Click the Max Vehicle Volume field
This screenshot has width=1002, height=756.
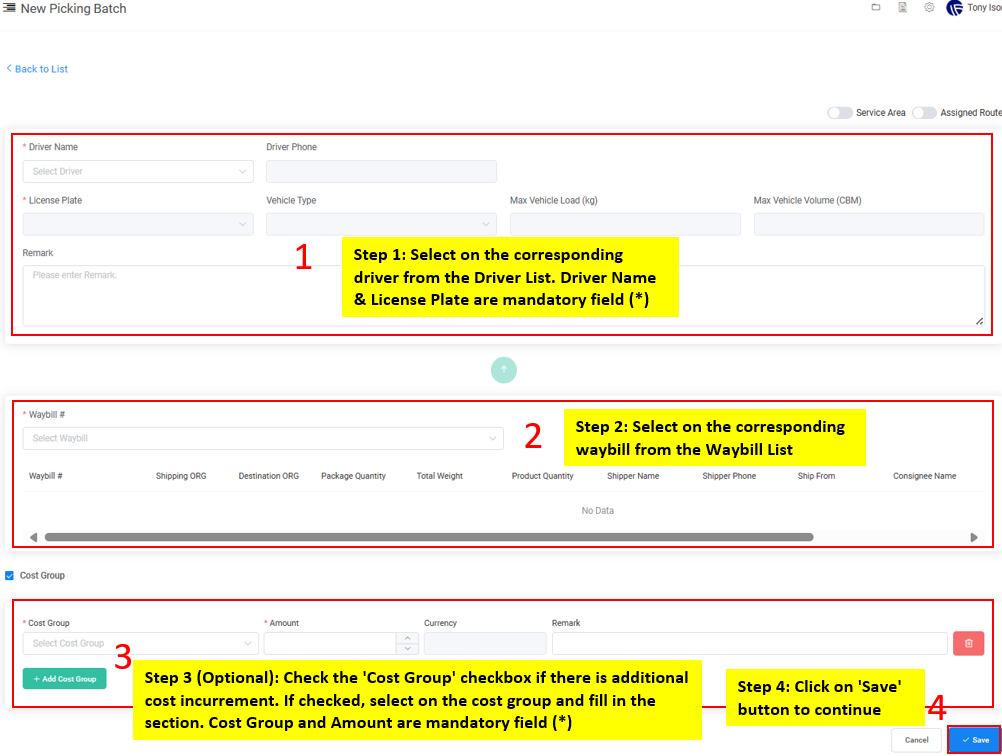point(868,224)
